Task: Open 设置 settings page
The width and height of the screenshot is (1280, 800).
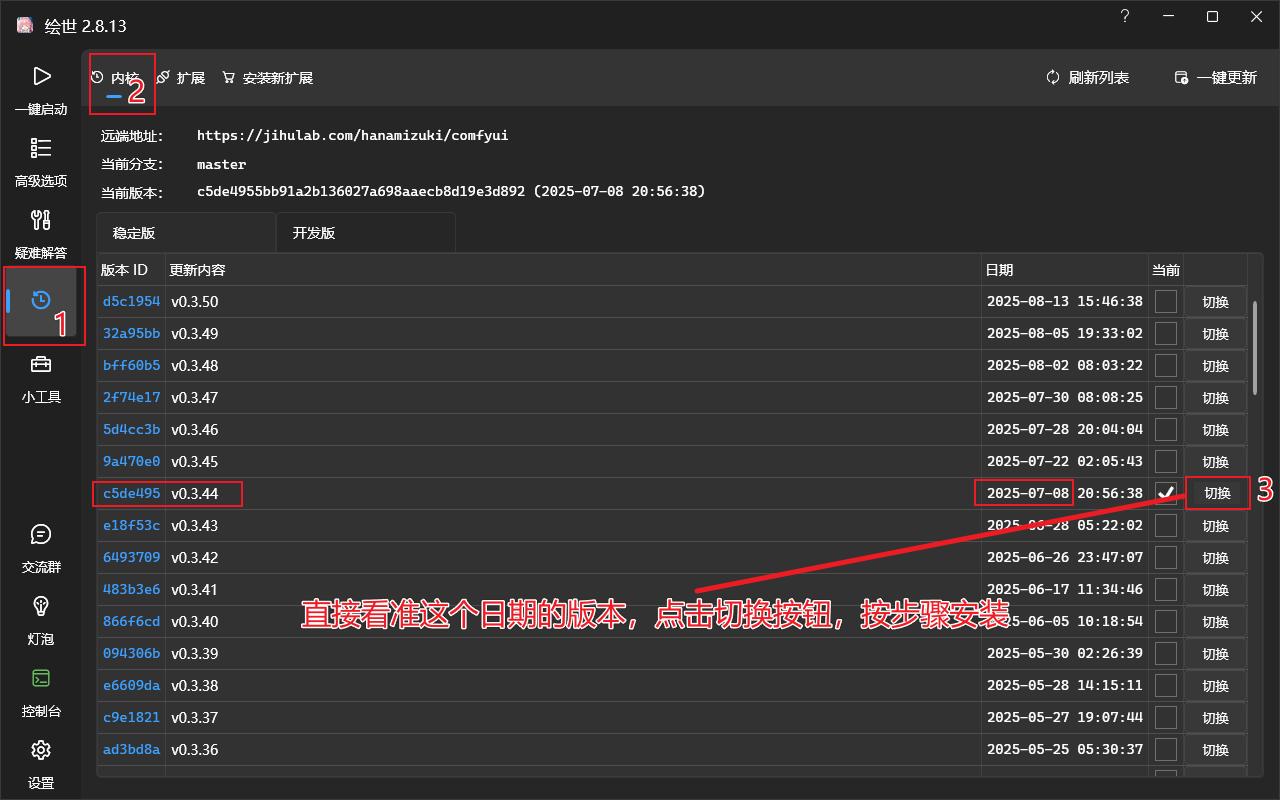Action: (x=41, y=764)
